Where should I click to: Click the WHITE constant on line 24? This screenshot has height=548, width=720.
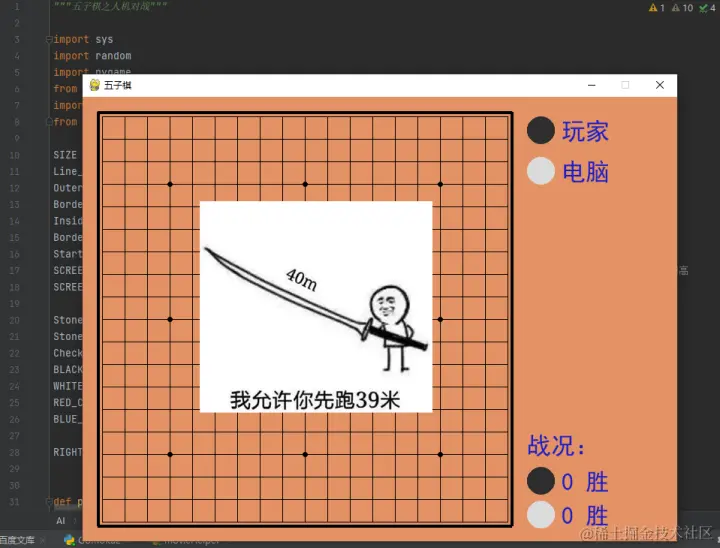tap(68, 386)
